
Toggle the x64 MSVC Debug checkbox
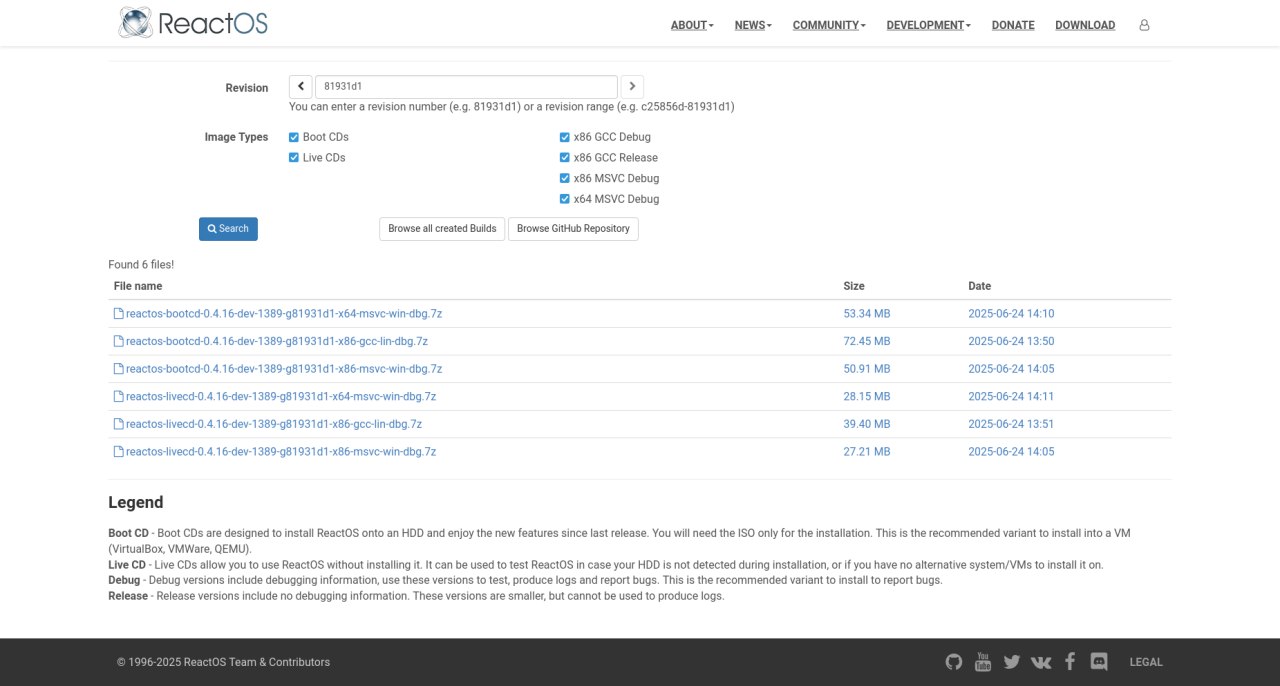(x=565, y=199)
